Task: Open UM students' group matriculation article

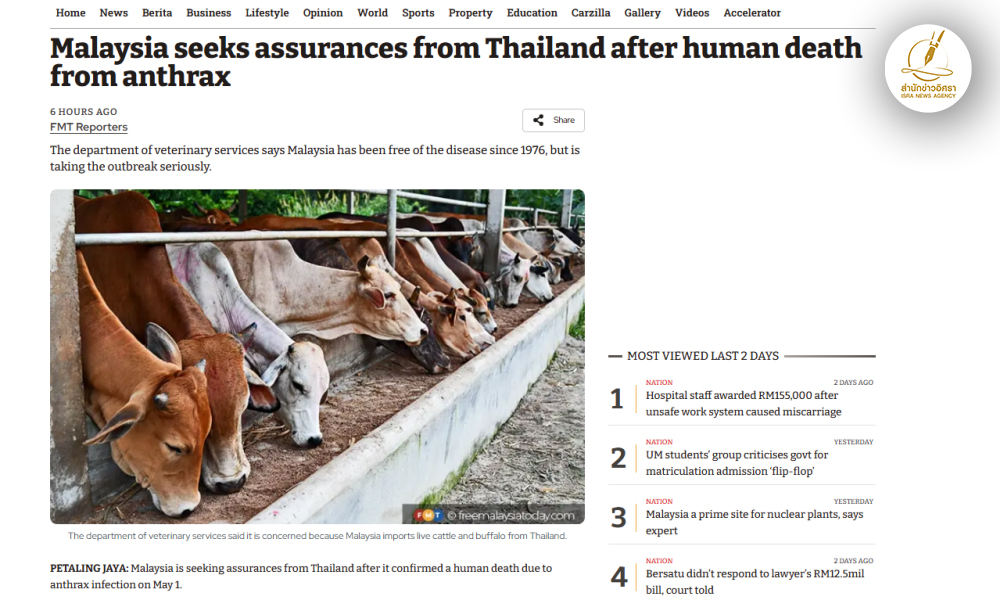Action: point(737,463)
